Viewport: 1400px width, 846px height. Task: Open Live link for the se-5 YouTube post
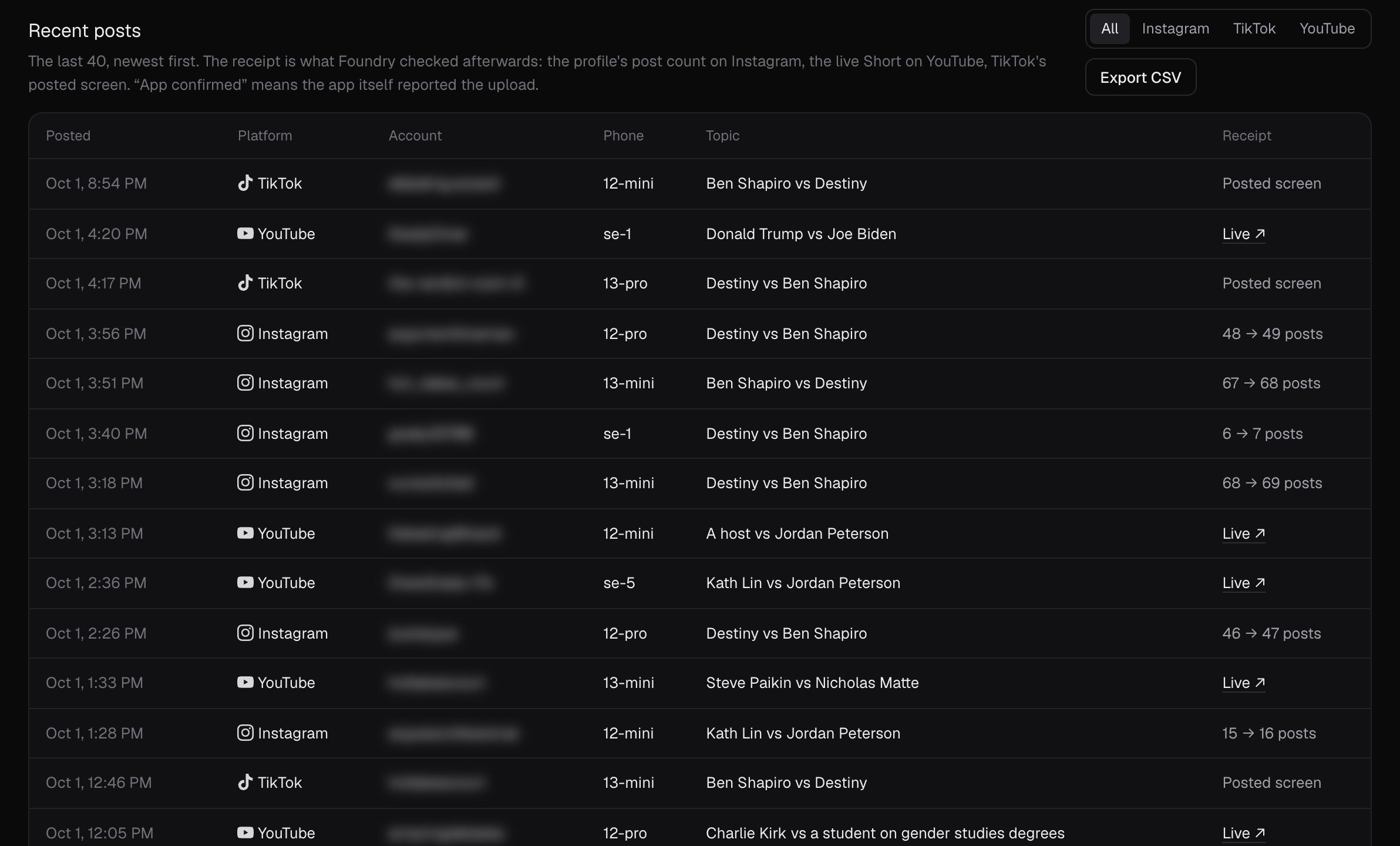(1243, 583)
